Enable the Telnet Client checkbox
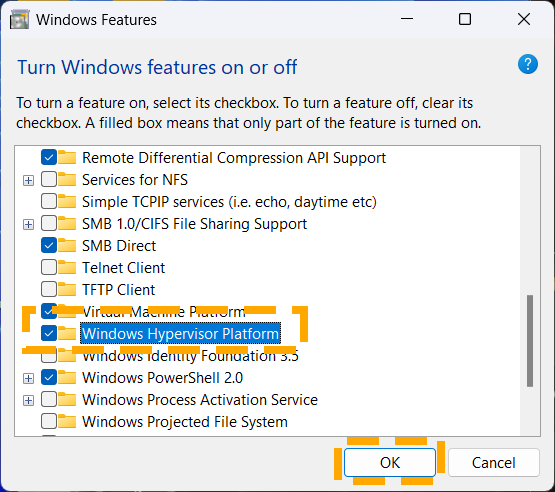The height and width of the screenshot is (492, 555). [x=49, y=267]
